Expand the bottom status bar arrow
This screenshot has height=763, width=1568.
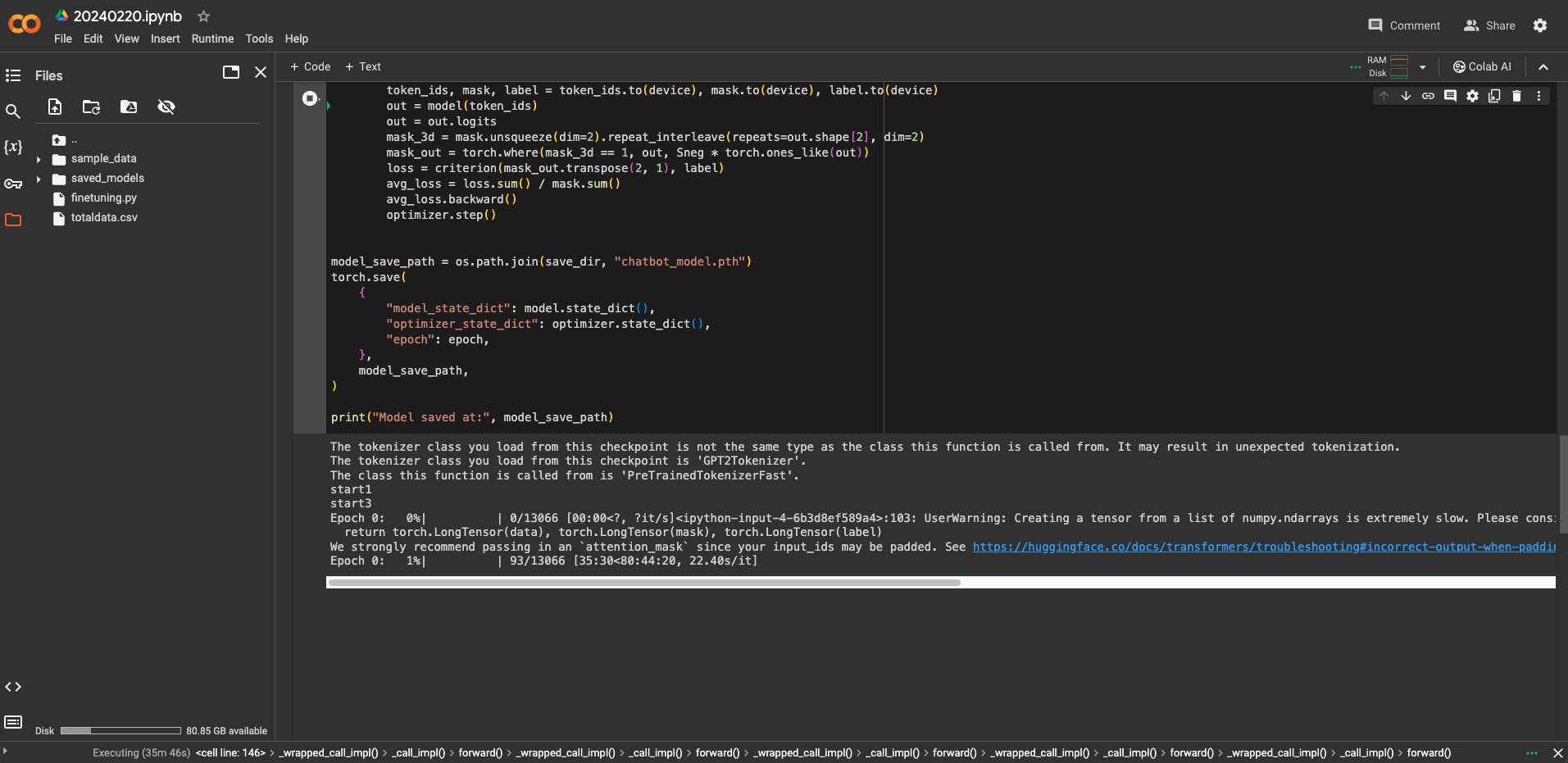click(x=5, y=752)
